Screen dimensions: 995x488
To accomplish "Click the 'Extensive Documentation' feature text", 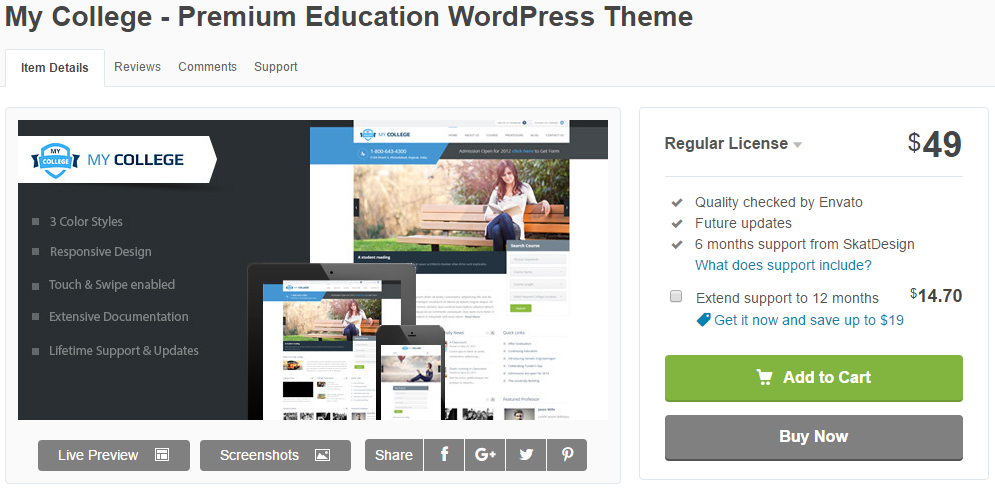I will (119, 317).
